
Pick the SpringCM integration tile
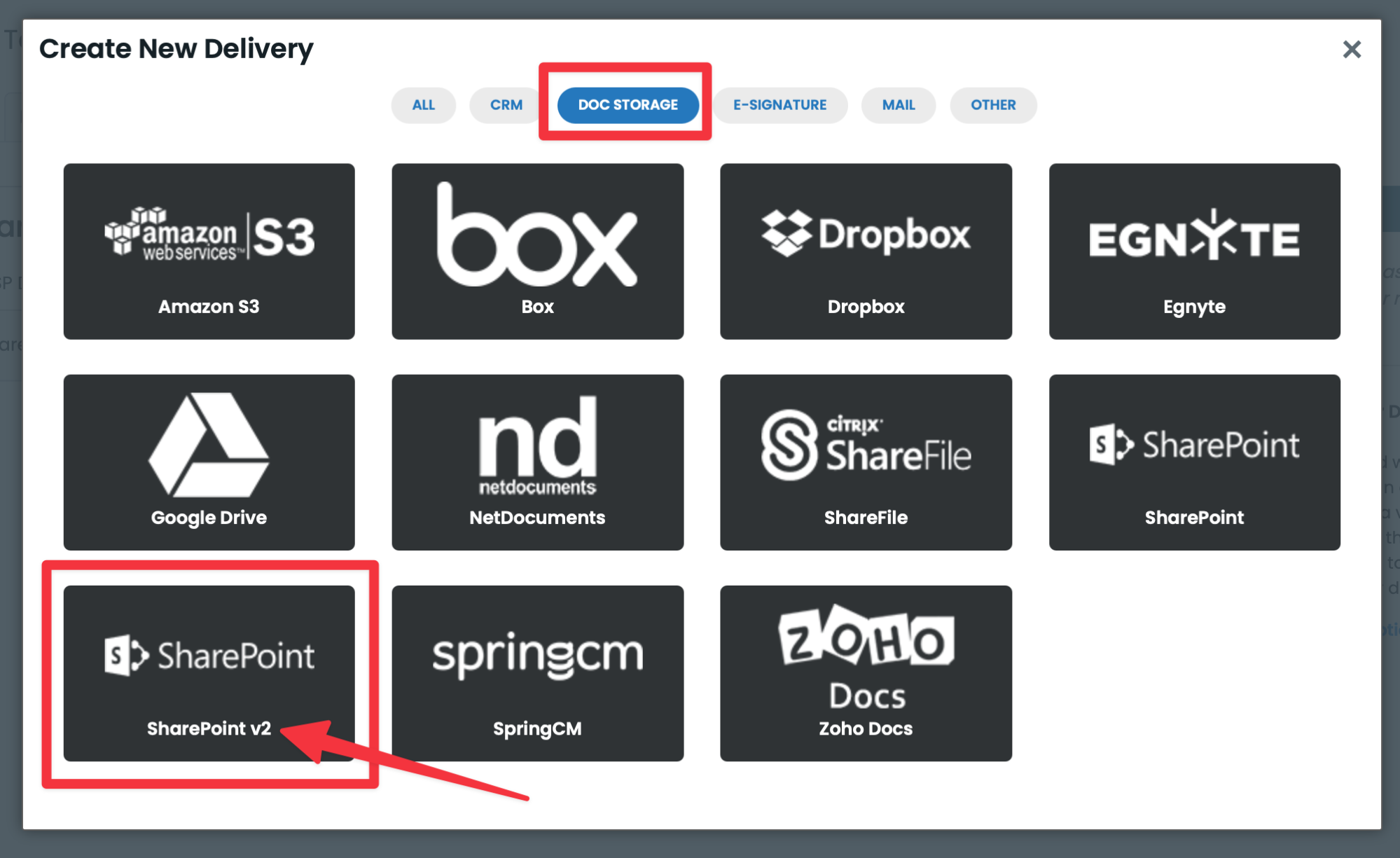click(x=537, y=672)
